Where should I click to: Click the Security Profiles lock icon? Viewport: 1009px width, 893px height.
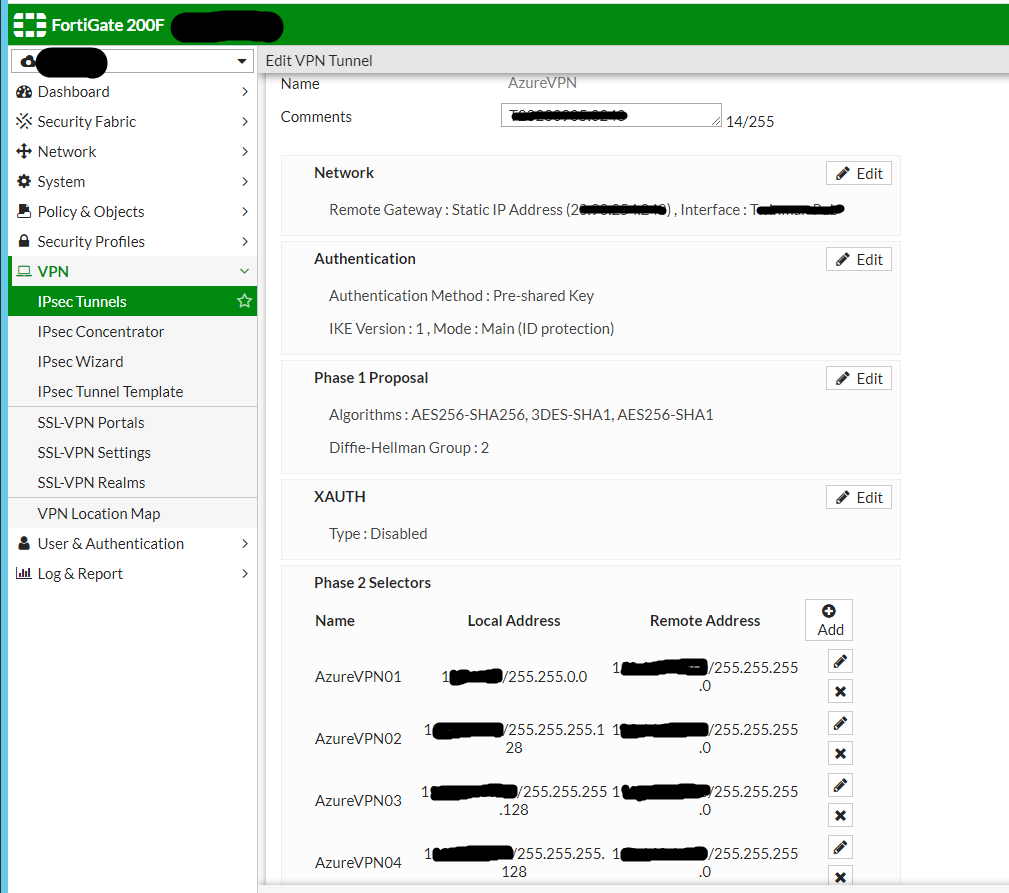coord(24,241)
